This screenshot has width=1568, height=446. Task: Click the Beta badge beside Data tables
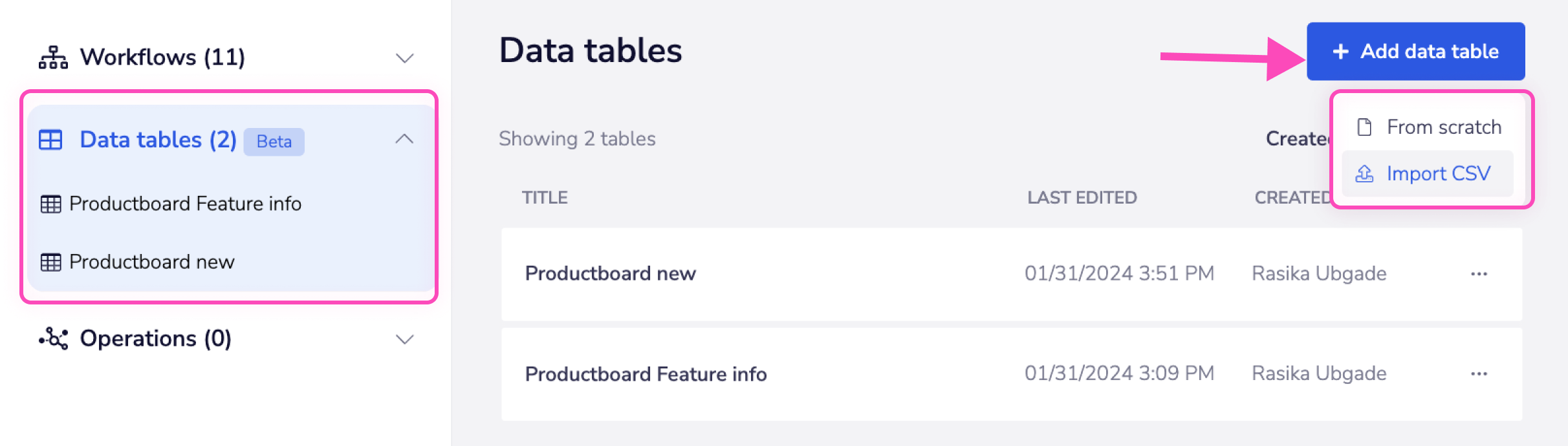274,141
